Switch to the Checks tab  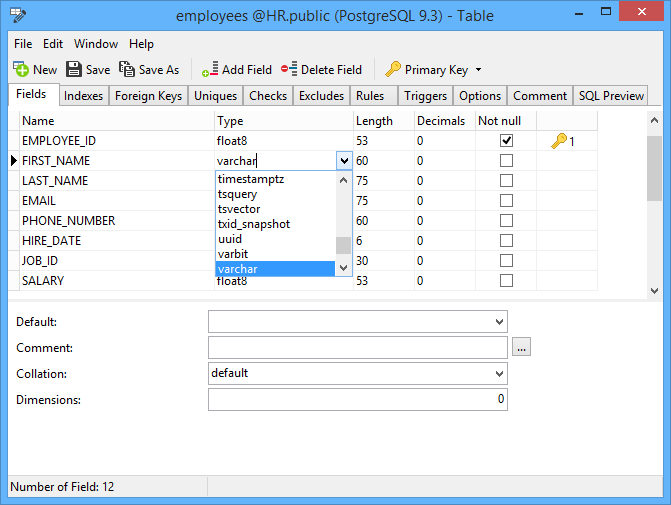[268, 96]
